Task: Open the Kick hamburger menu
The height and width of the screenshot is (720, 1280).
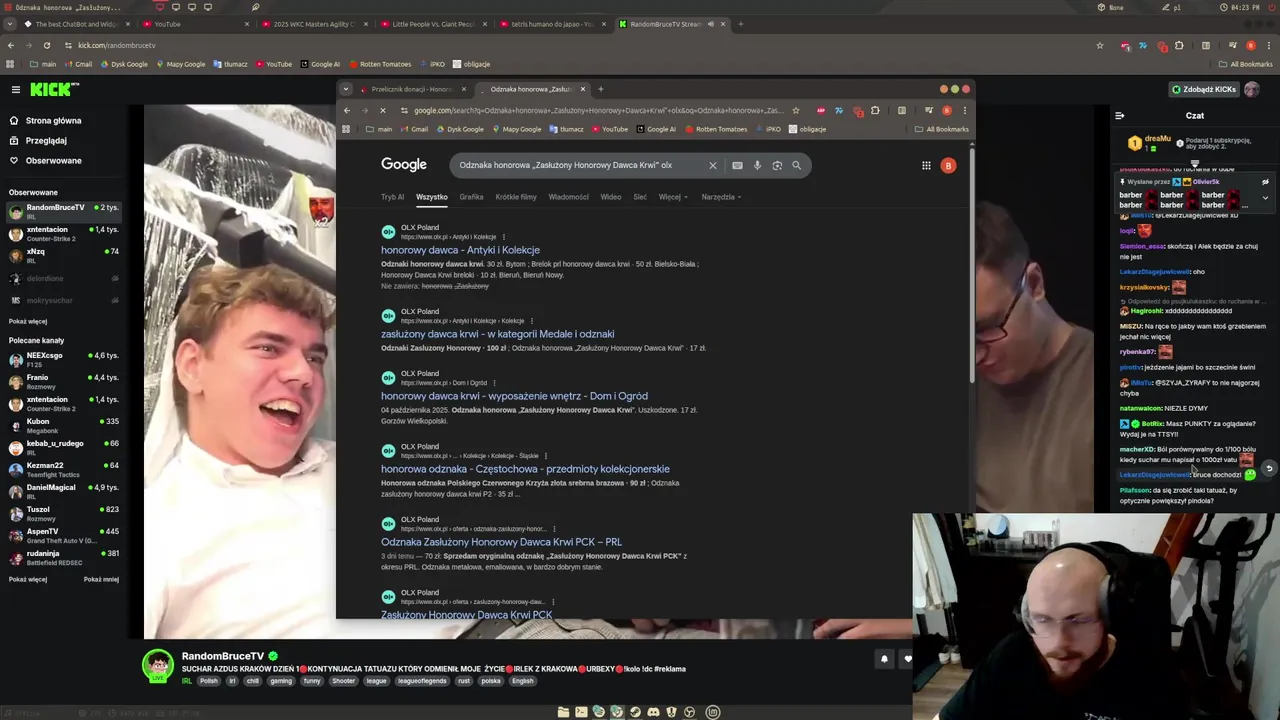Action: pos(15,90)
